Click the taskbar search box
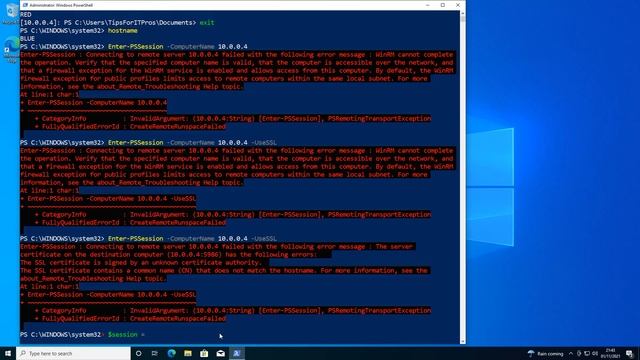Image resolution: width=640 pixels, height=360 pixels. 73,353
